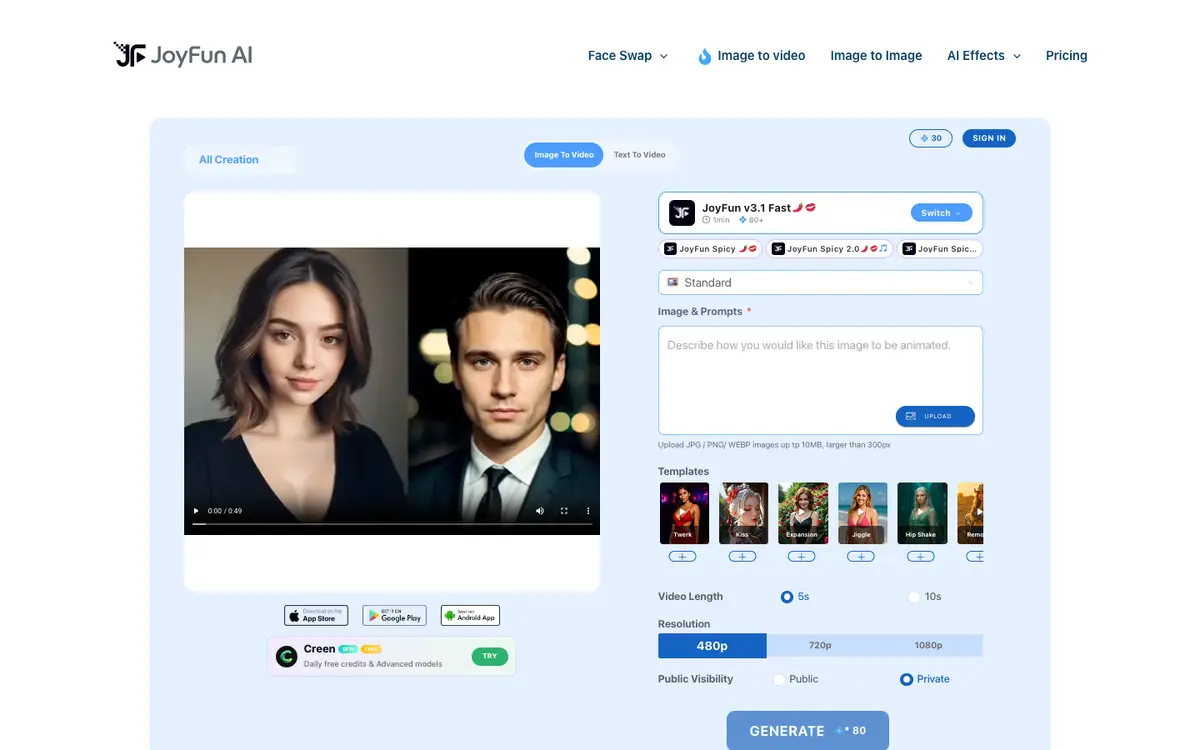Select the truncated JoyFun Spic... model chip
This screenshot has width=1200, height=750.
pos(940,249)
